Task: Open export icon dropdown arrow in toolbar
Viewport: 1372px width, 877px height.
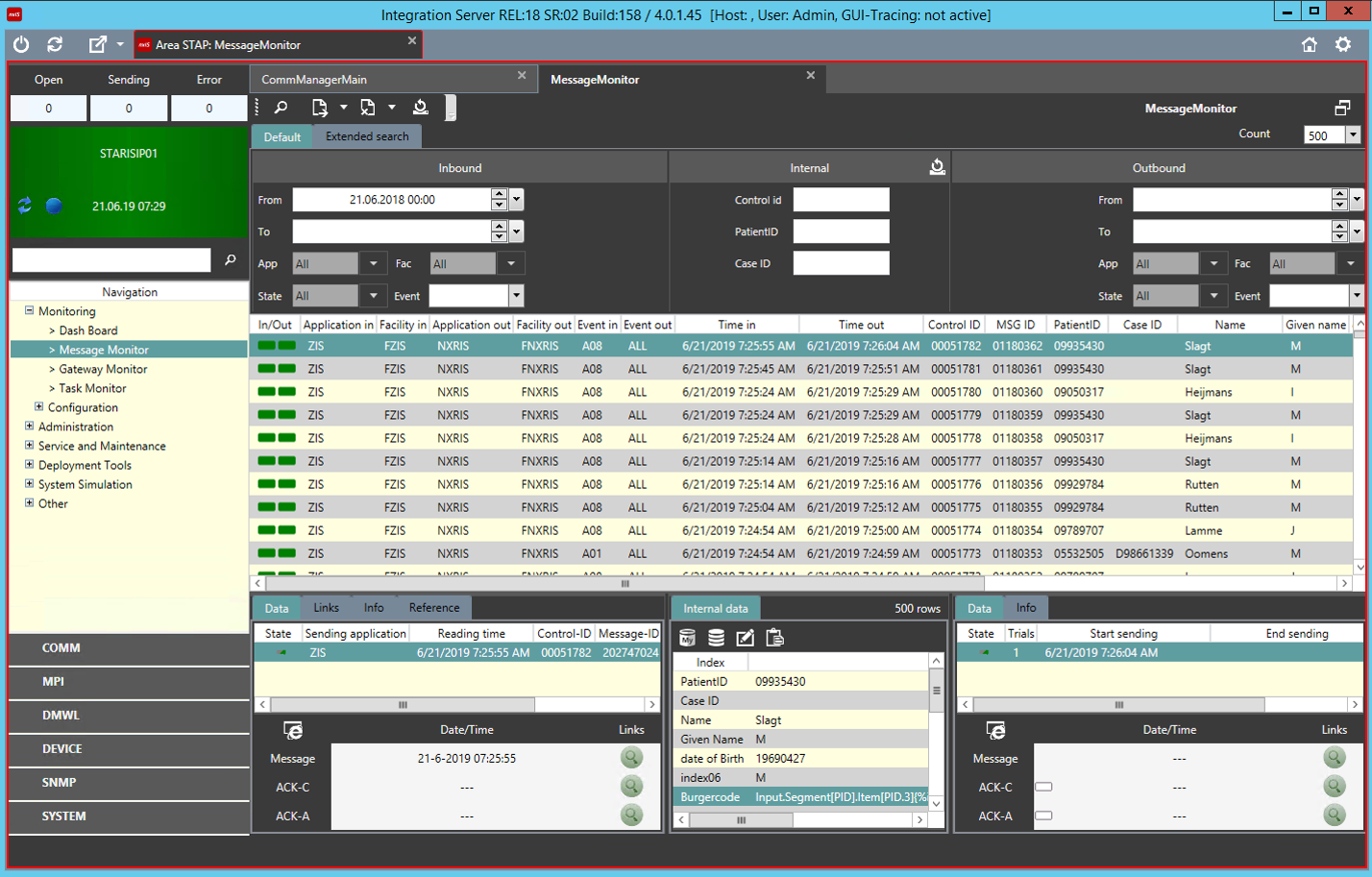Action: click(x=343, y=108)
